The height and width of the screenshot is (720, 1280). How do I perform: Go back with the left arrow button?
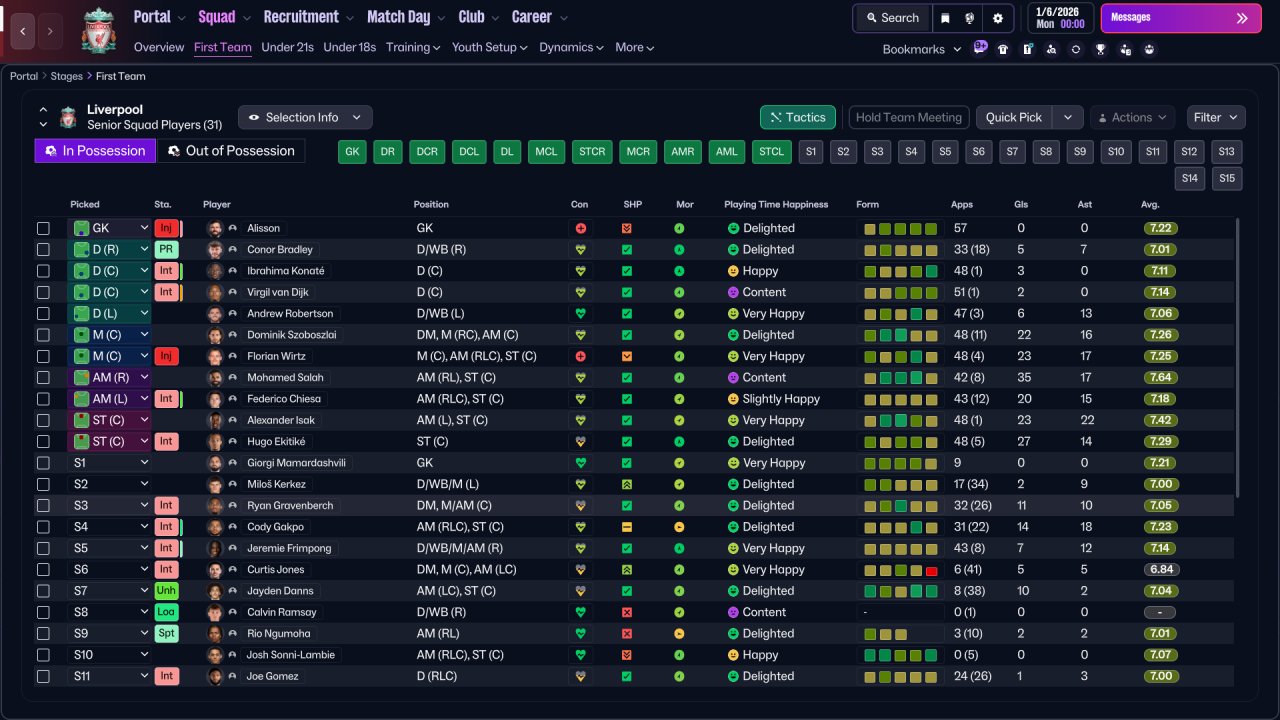(x=22, y=31)
